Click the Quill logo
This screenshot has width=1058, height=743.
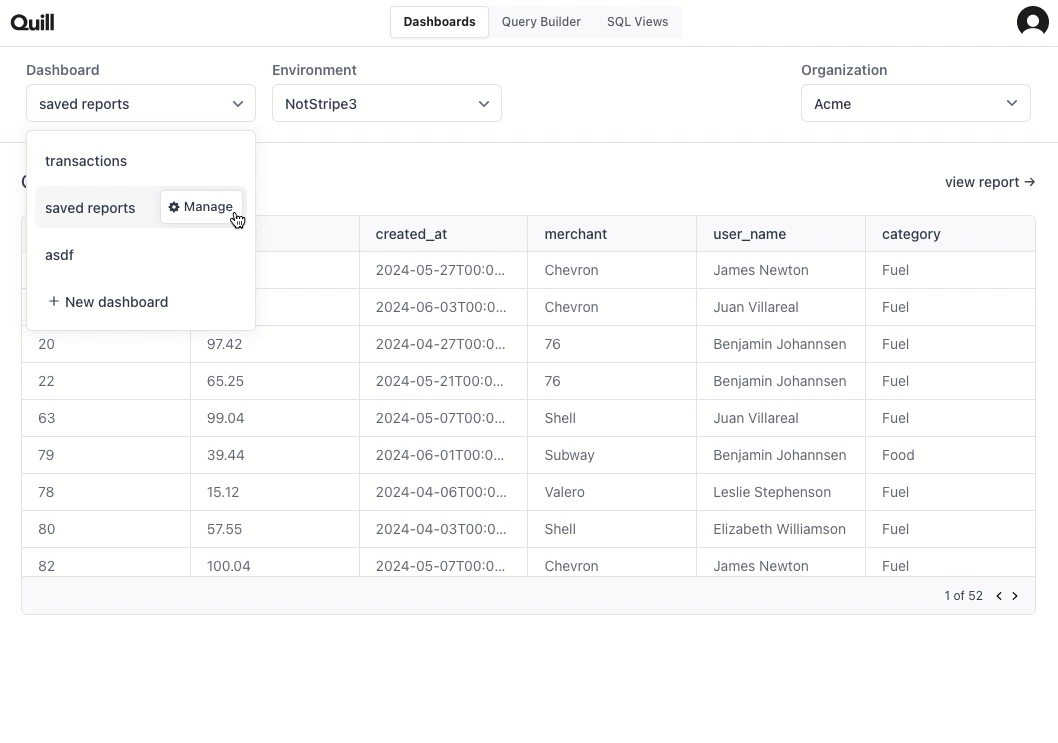32,22
